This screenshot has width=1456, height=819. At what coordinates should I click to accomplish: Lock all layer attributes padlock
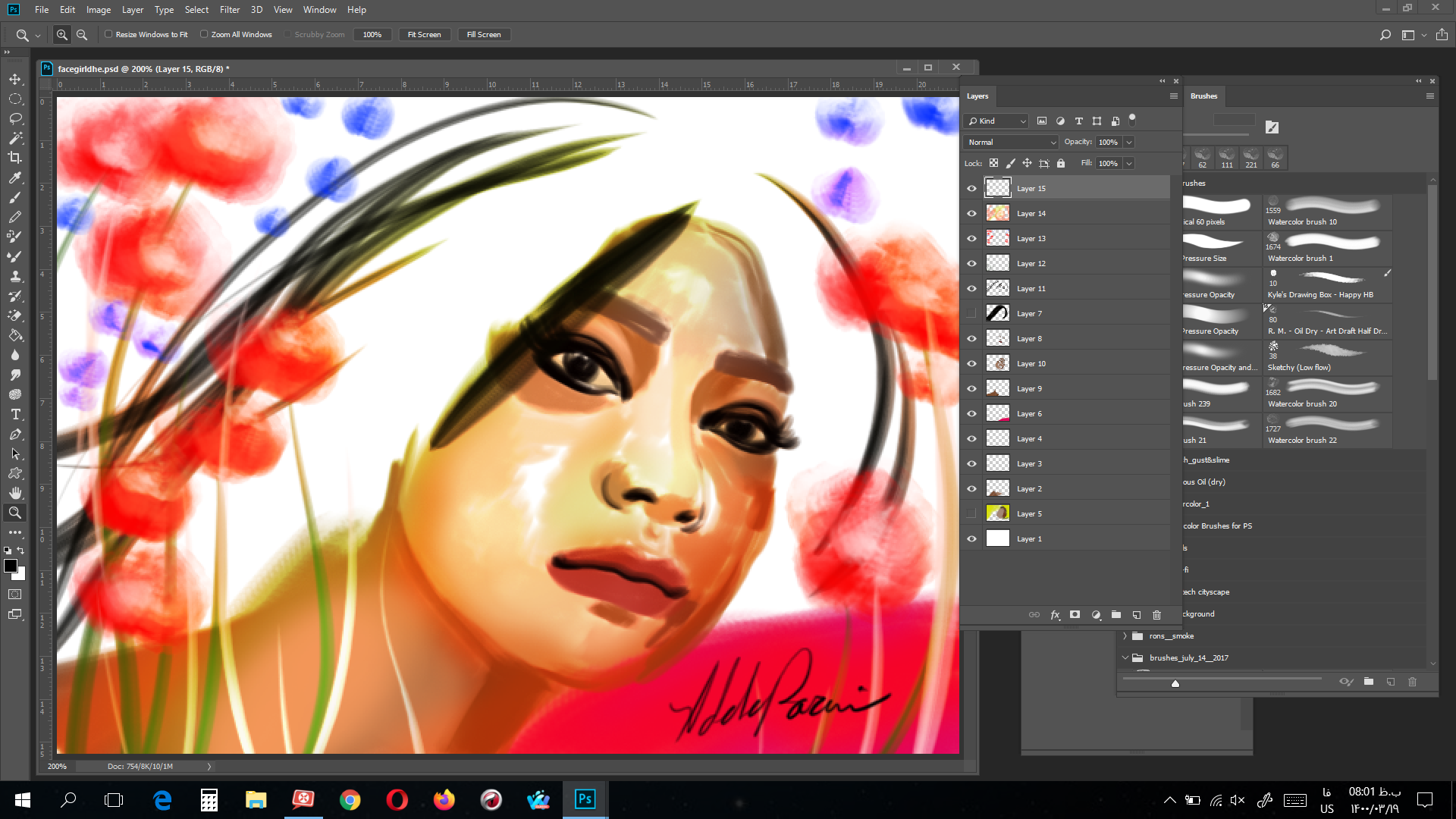click(x=1061, y=163)
